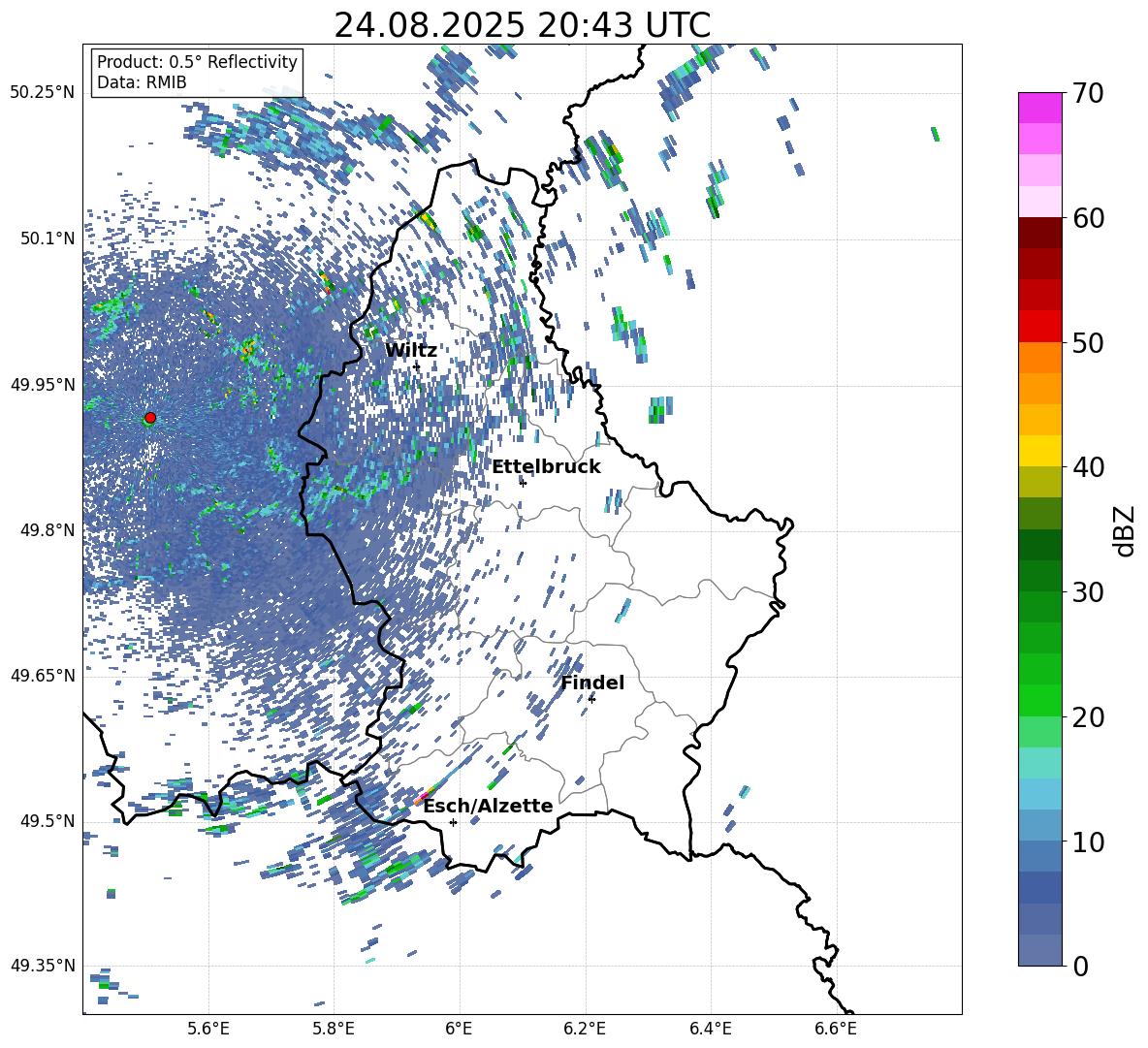Click the red radar site marker
The width and height of the screenshot is (1148, 1048).
[x=150, y=418]
